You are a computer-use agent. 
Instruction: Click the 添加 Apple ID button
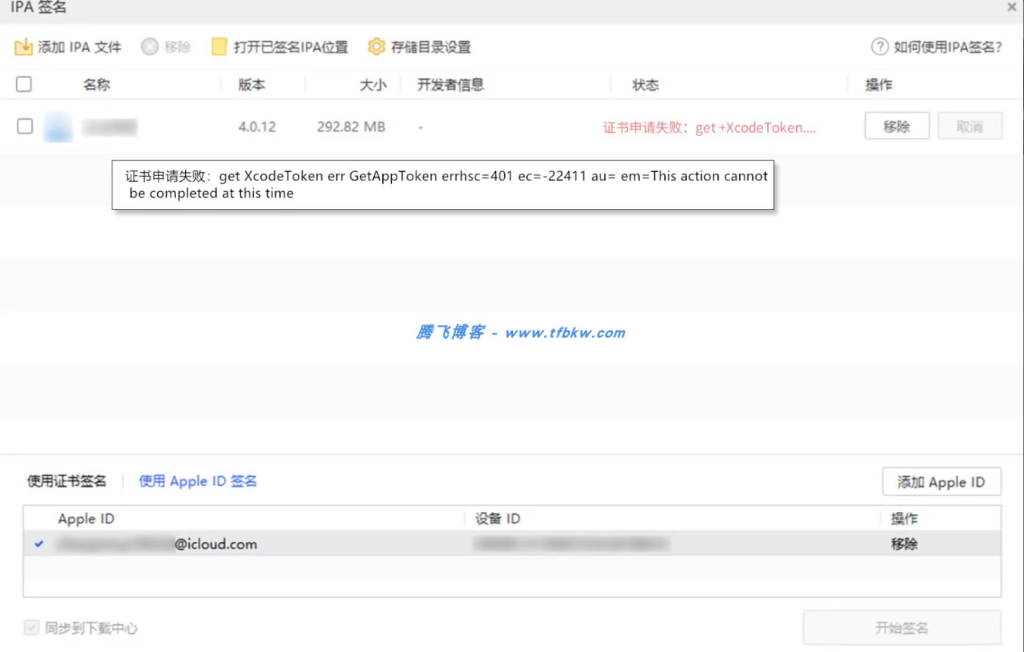[x=941, y=481]
